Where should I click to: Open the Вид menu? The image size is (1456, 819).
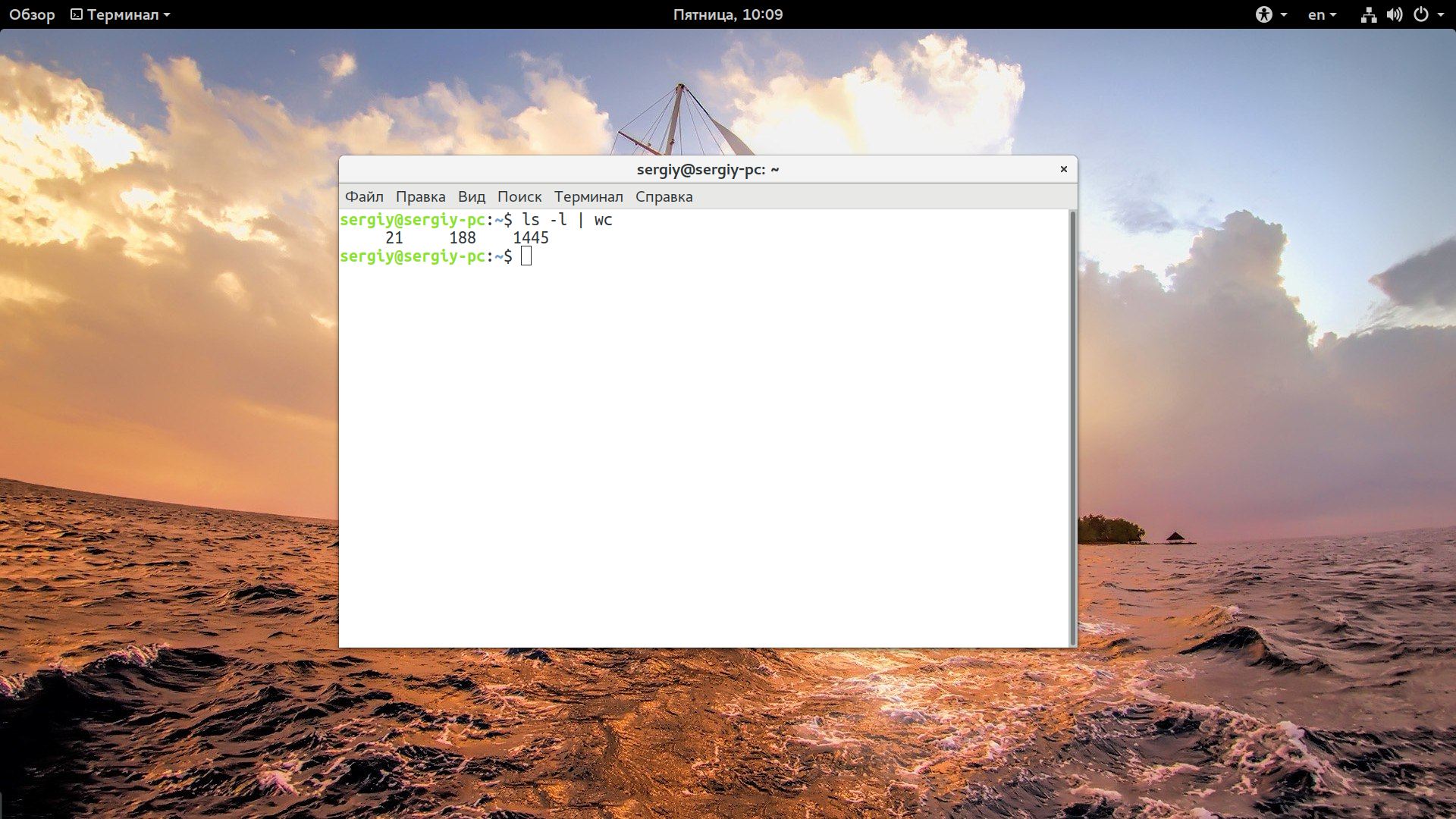point(471,196)
